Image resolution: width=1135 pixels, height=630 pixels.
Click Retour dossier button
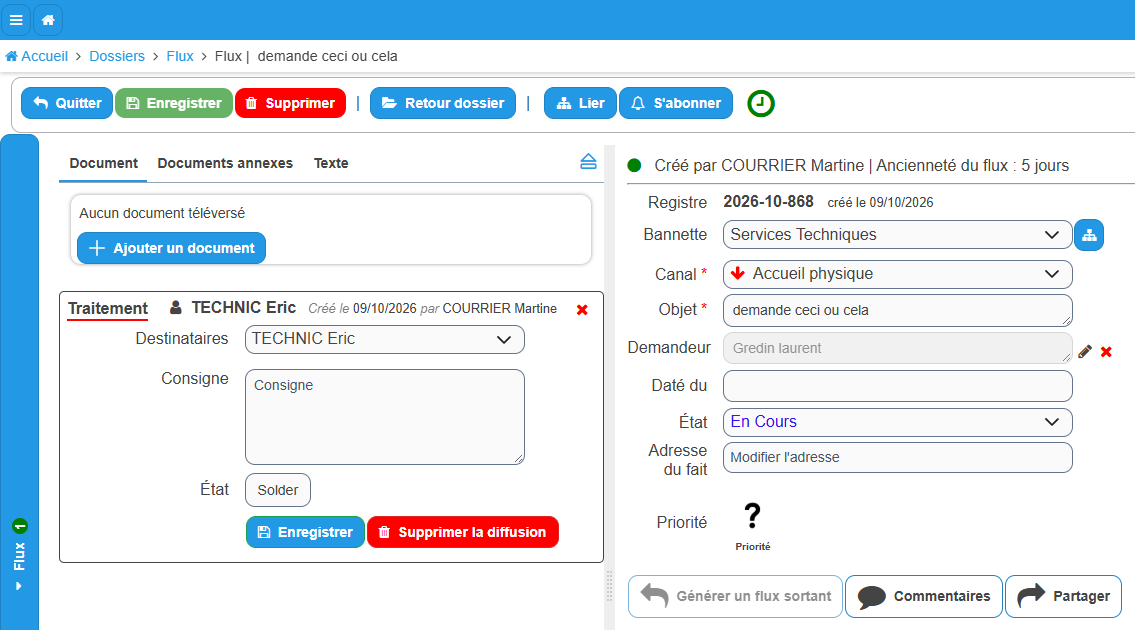pos(443,103)
